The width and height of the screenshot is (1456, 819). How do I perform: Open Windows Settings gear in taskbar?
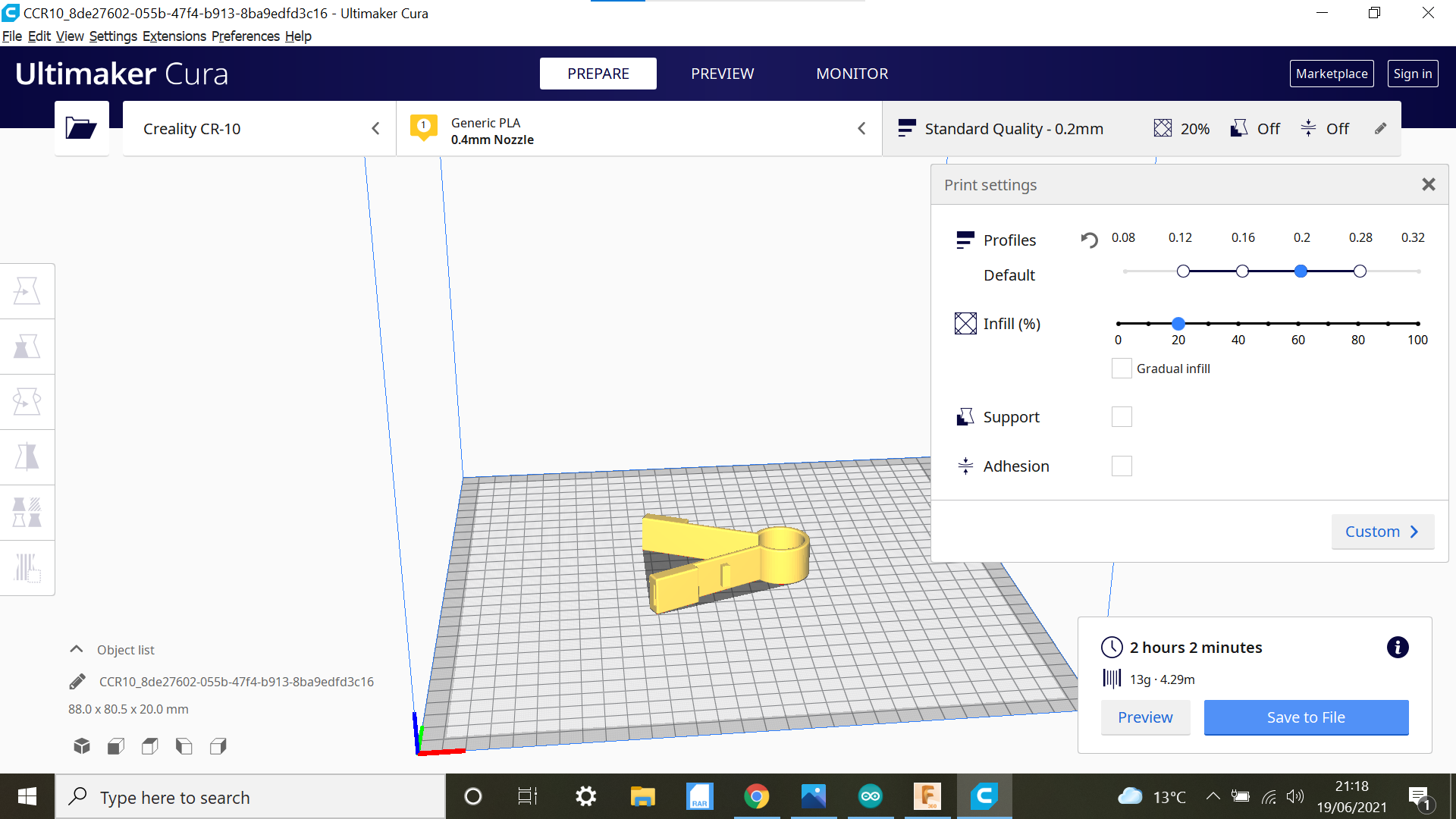pyautogui.click(x=585, y=796)
